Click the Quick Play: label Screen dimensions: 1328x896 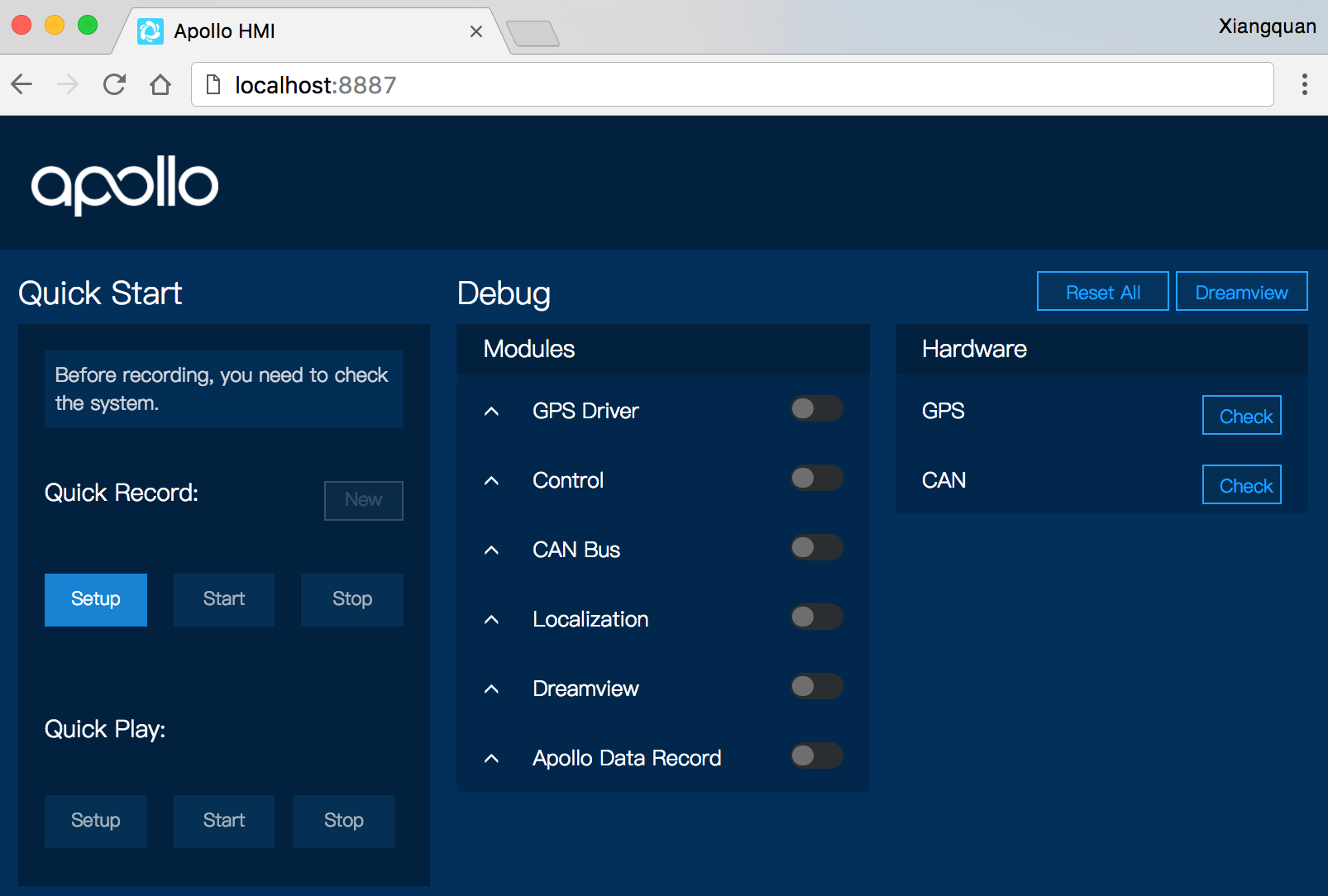pyautogui.click(x=105, y=730)
